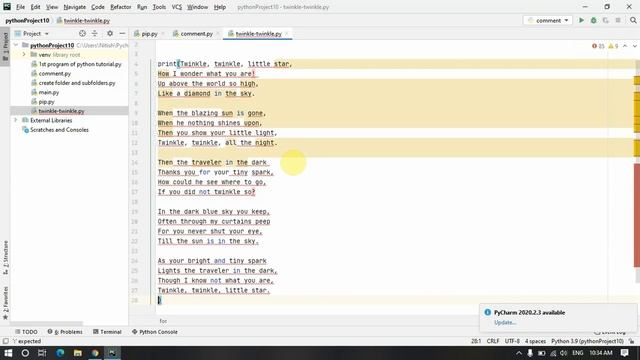Open Chrome from taskbar
This screenshot has width=640, height=360.
95,353
